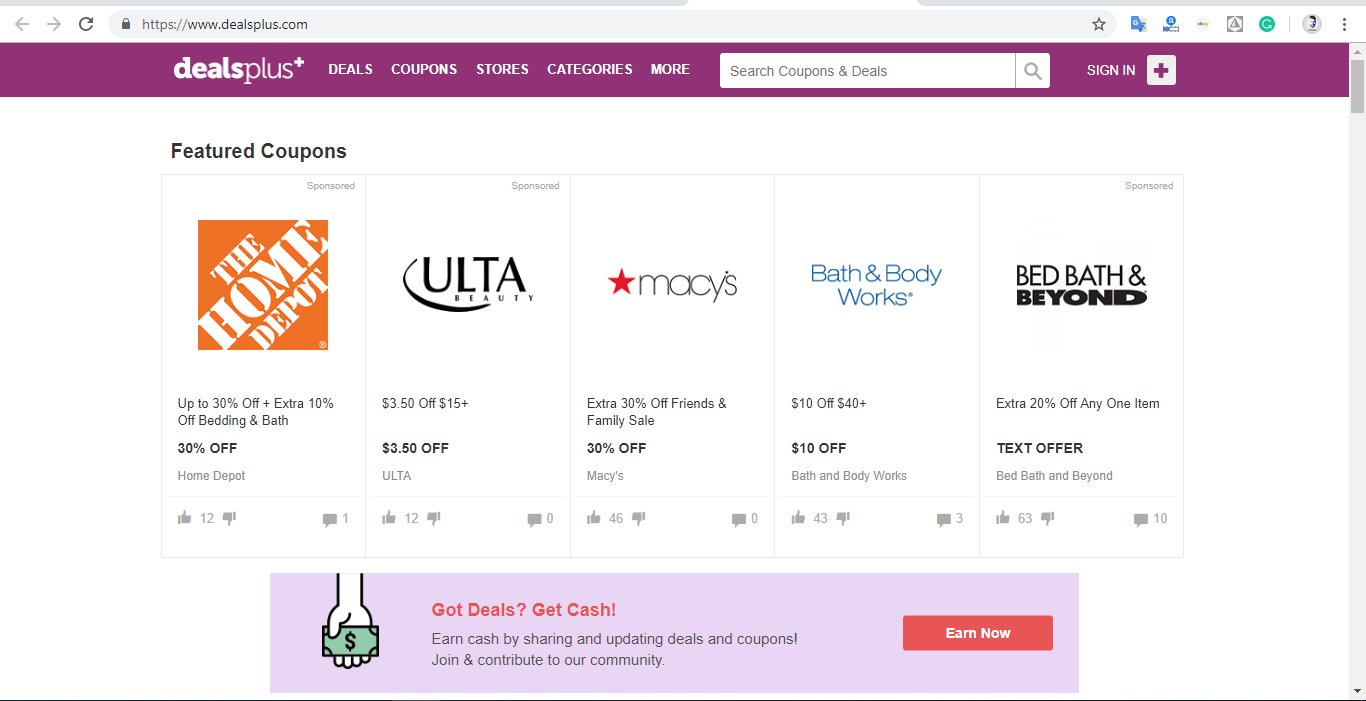Open the Bed Bath & Beyond logo thumbnail
The width and height of the screenshot is (1366, 701).
click(x=1081, y=285)
